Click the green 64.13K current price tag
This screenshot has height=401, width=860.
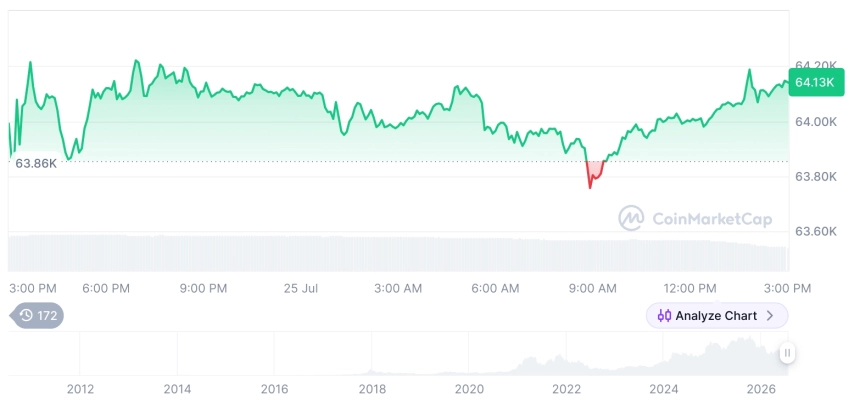(x=816, y=83)
